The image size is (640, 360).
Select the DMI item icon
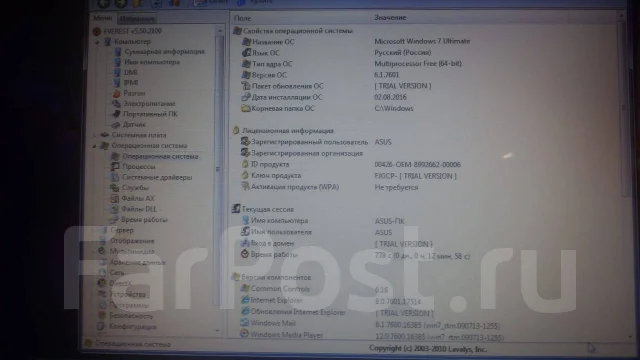click(x=117, y=72)
